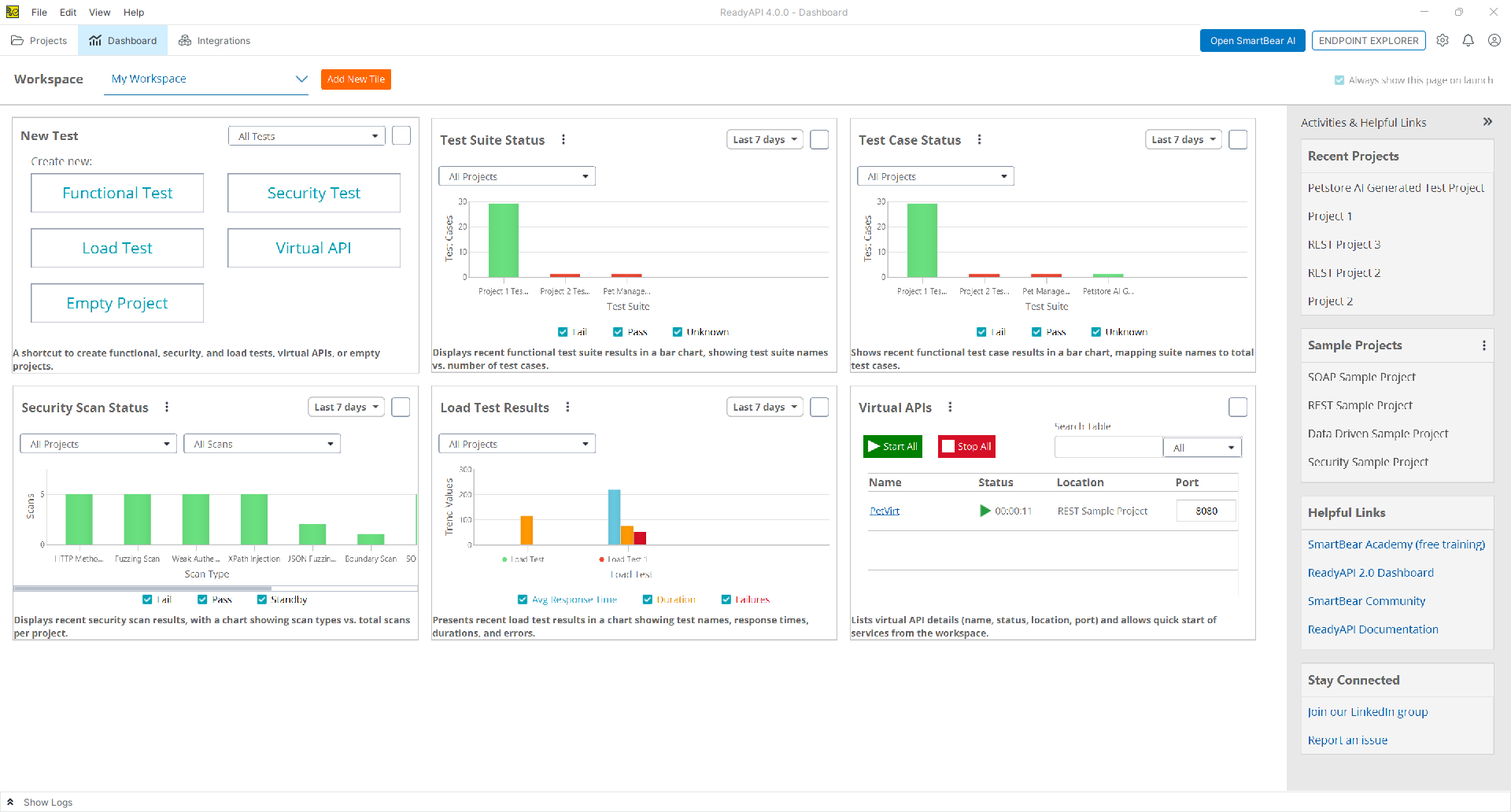Create an Empty Project
Viewport: 1511px width, 812px height.
pos(117,303)
